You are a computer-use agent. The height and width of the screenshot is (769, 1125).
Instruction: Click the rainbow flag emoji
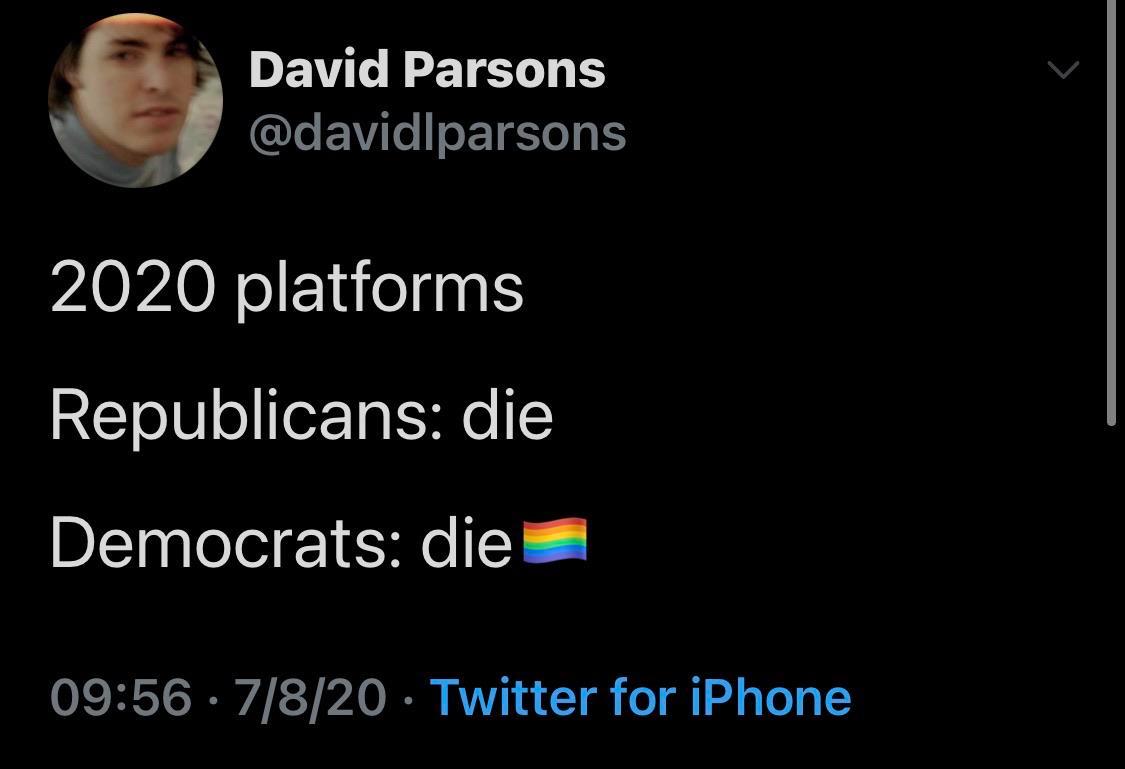tap(555, 542)
